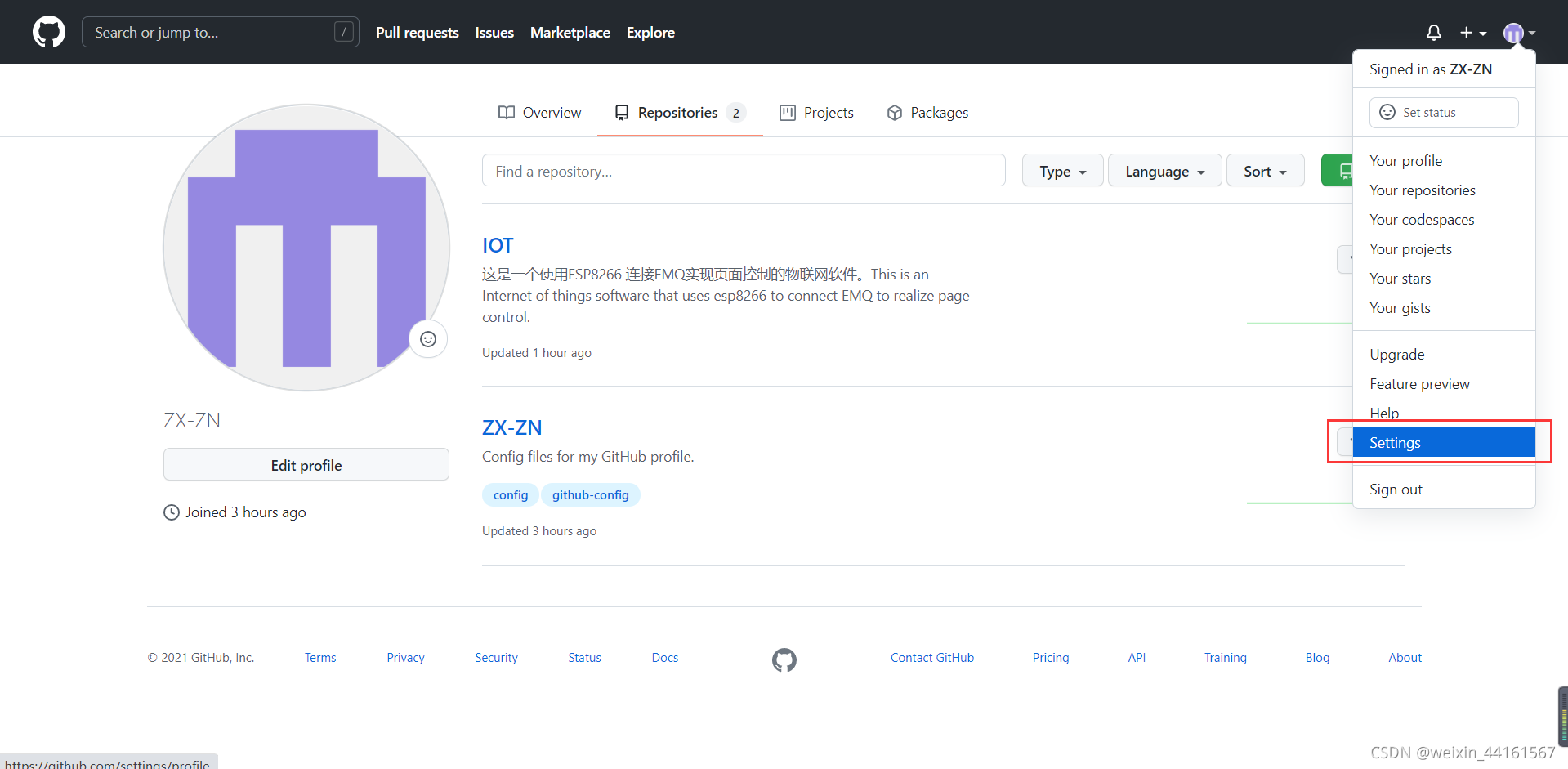Select Your gists from user menu
This screenshot has width=1568, height=769.
coord(1444,308)
